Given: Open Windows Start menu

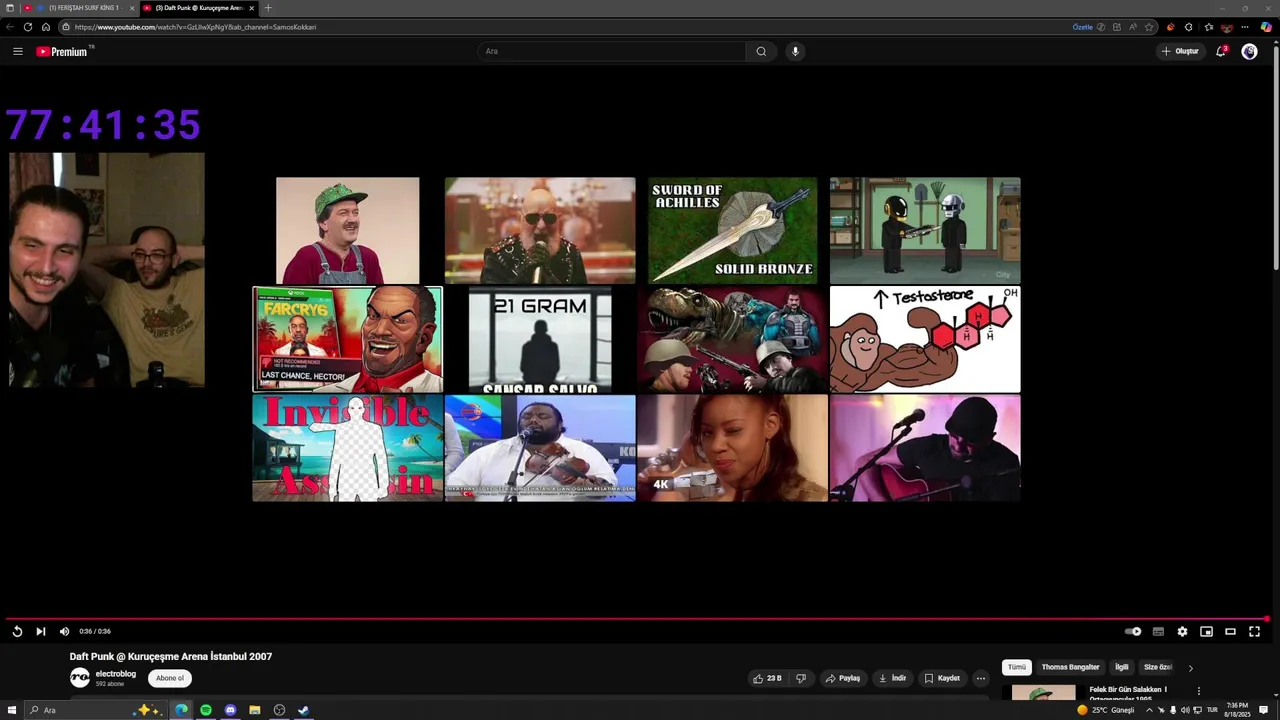Looking at the screenshot, I should (10, 710).
